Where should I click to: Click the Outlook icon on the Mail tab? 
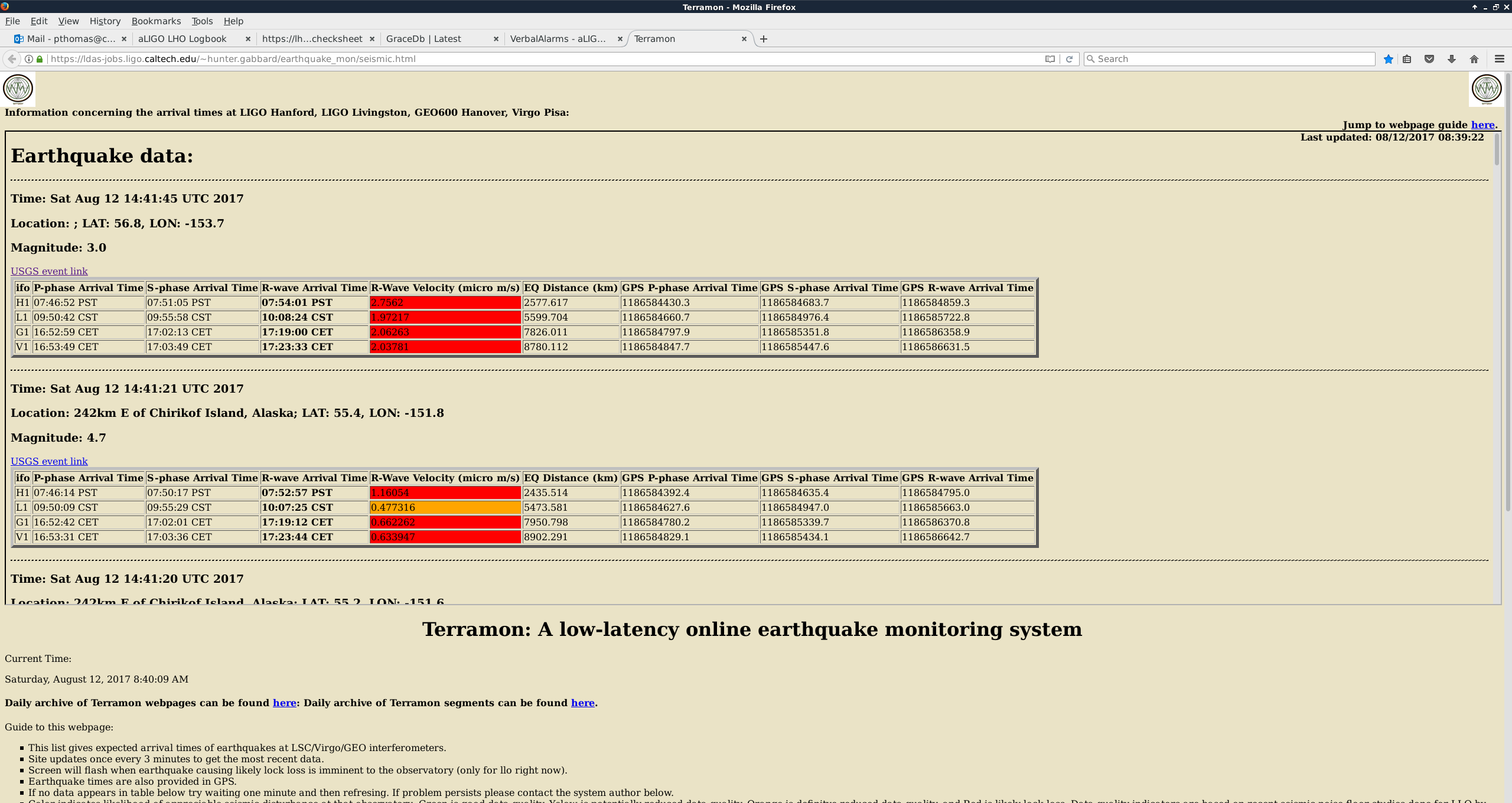point(19,39)
